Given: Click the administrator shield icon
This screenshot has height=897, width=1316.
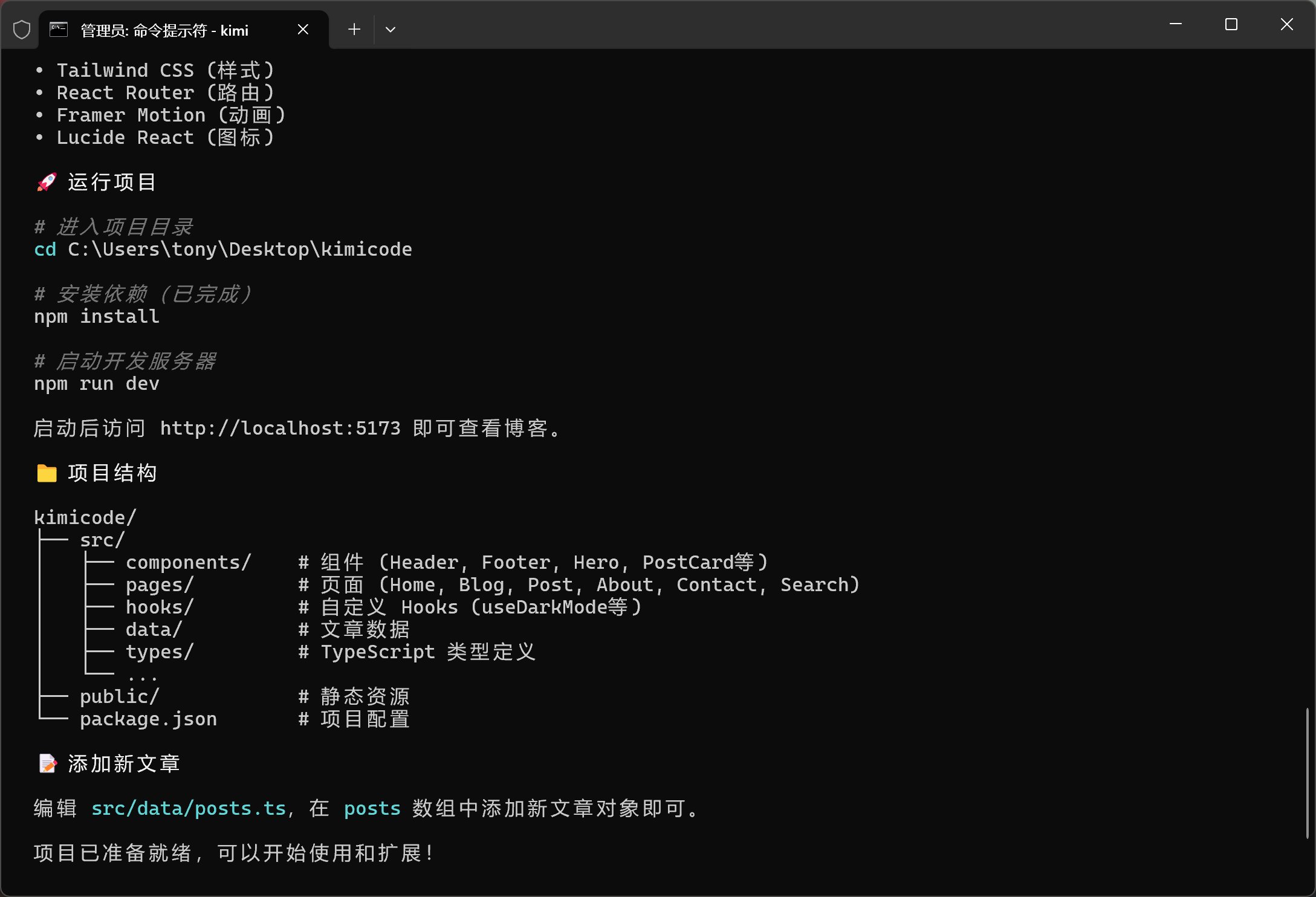Looking at the screenshot, I should tap(22, 30).
